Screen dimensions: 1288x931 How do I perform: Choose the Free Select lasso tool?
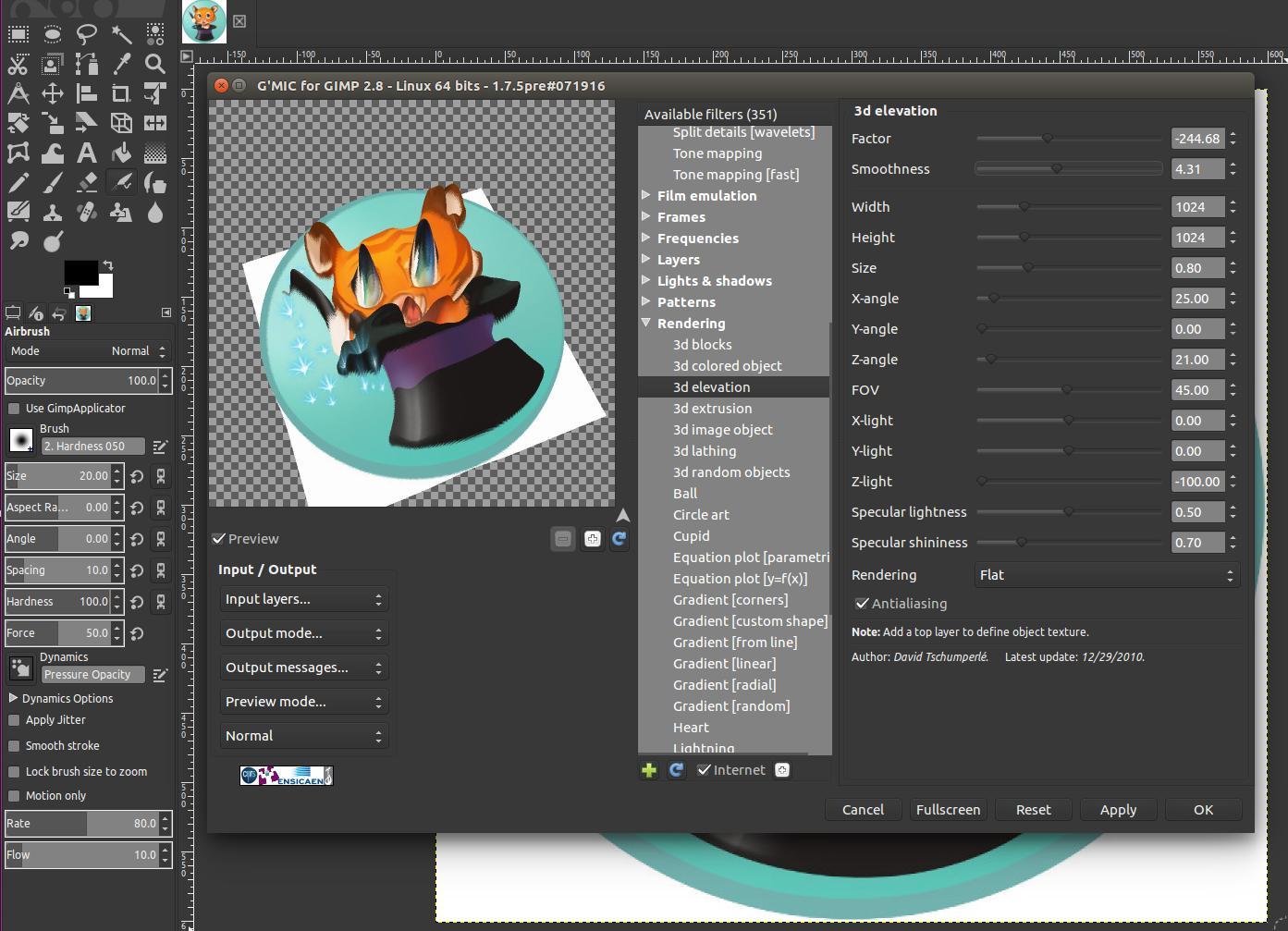point(86,35)
